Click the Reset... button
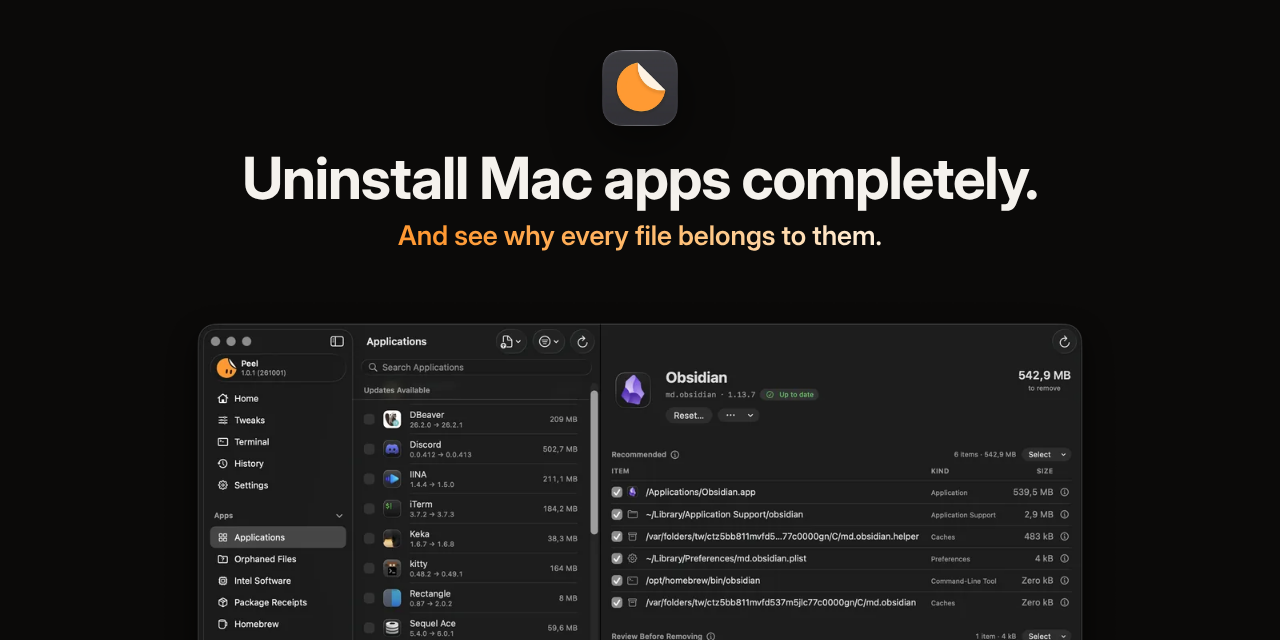Image resolution: width=1280 pixels, height=640 pixels. click(x=689, y=415)
